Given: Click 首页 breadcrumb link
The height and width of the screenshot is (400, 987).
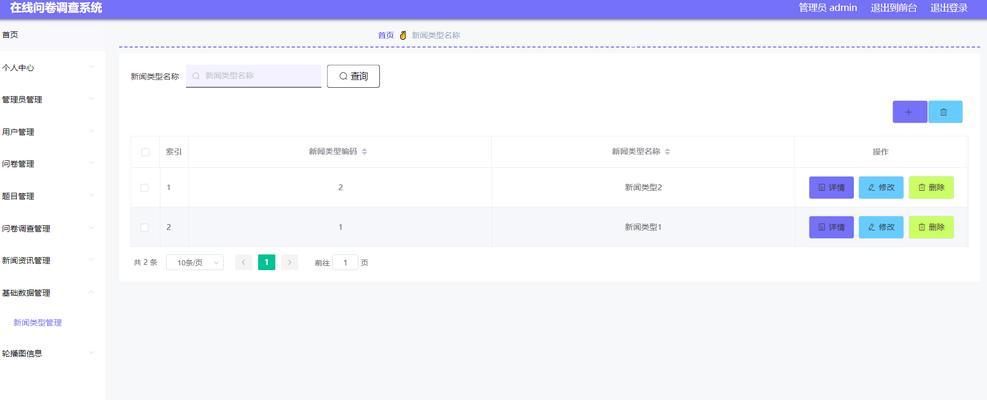Looking at the screenshot, I should (386, 35).
